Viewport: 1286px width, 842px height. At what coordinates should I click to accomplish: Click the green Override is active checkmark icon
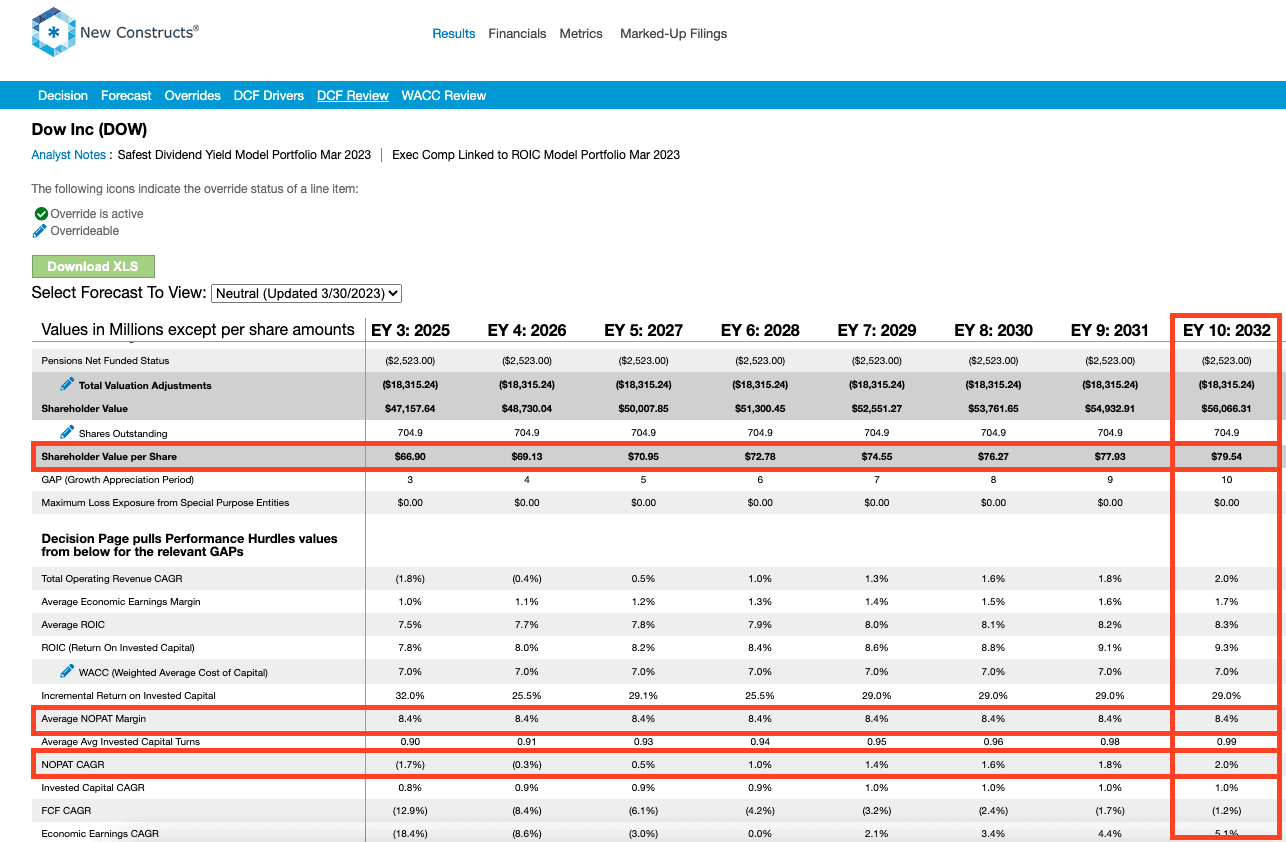41,214
